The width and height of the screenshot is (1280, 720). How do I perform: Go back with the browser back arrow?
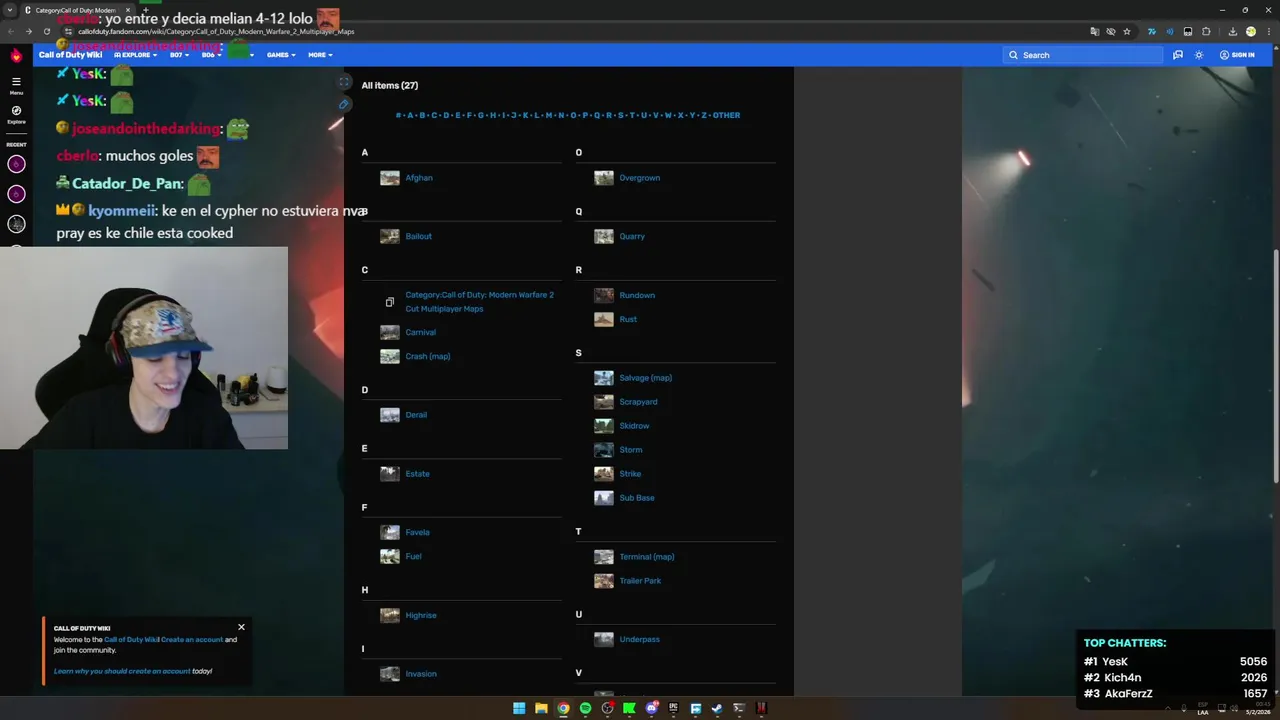point(12,31)
